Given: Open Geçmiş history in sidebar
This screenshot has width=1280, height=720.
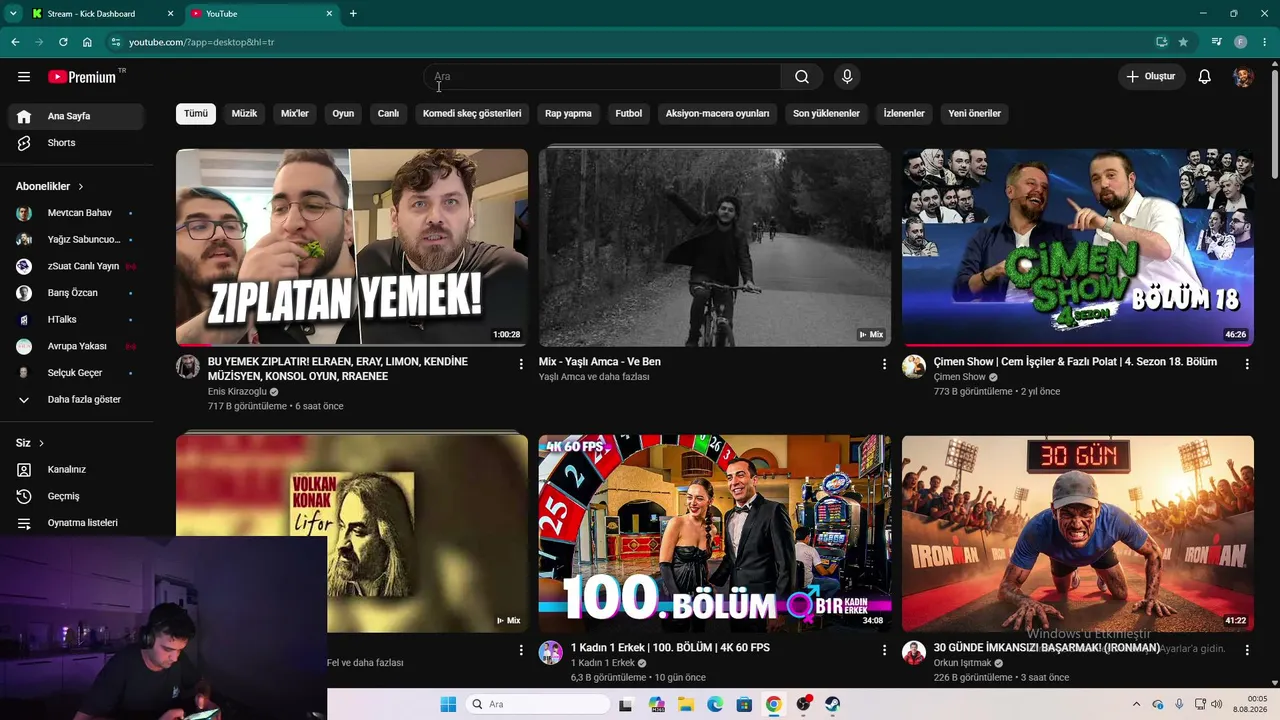Looking at the screenshot, I should pyautogui.click(x=76, y=496).
